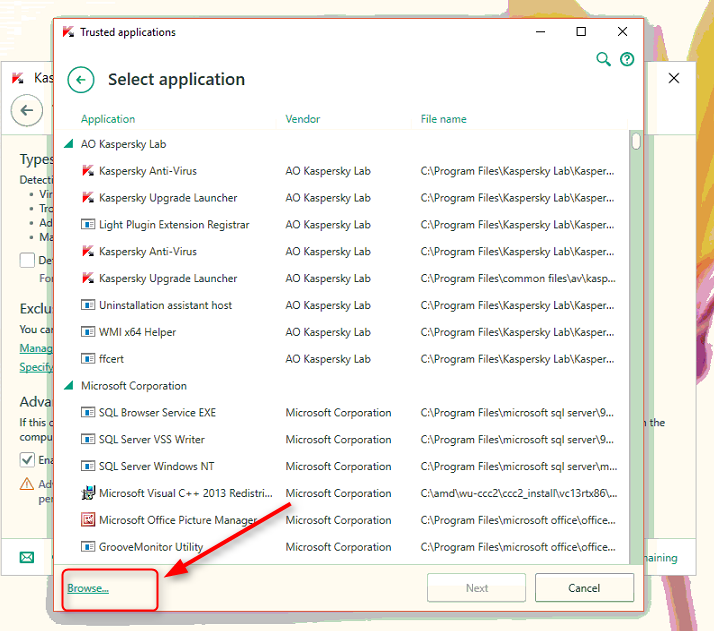The height and width of the screenshot is (631, 714).
Task: Click the Browse... link
Action: pyautogui.click(x=88, y=588)
